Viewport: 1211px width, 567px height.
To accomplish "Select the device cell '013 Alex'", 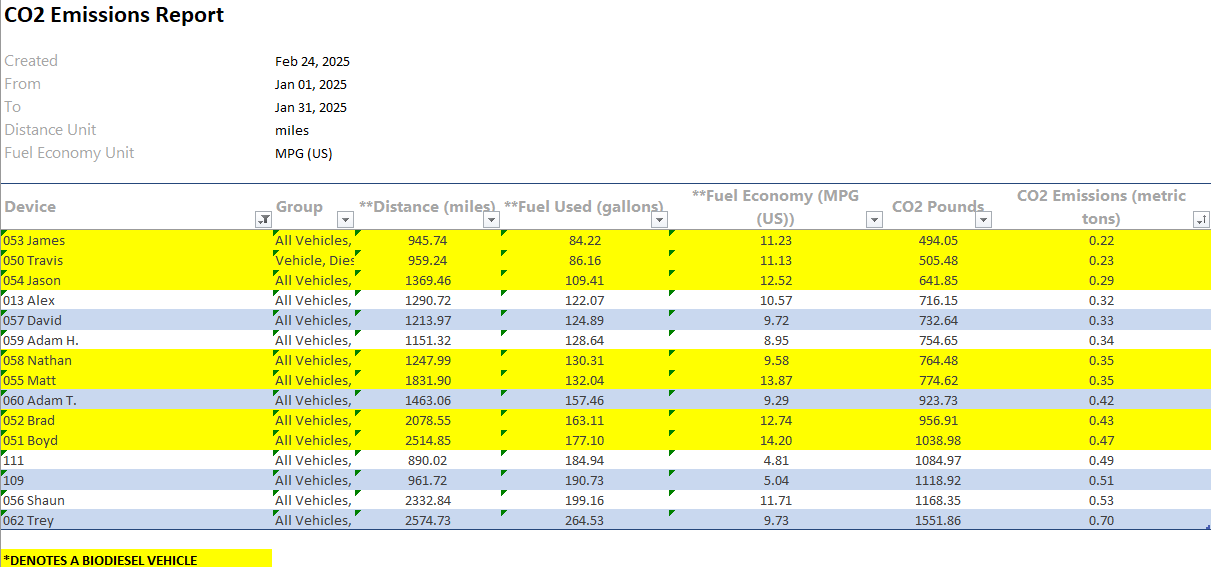I will (137, 300).
